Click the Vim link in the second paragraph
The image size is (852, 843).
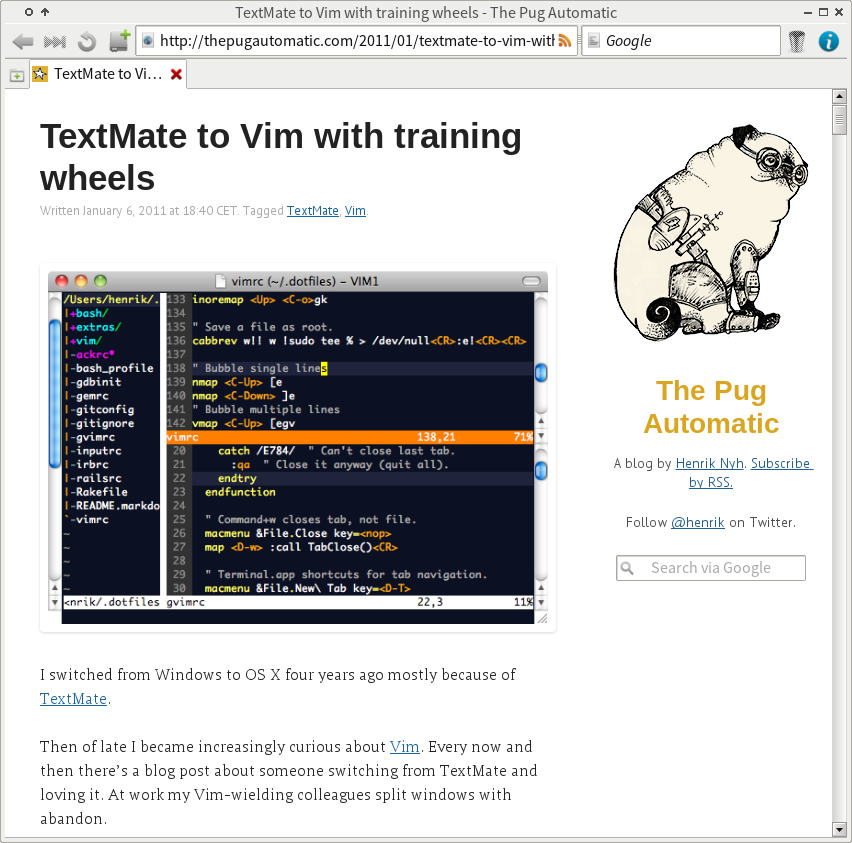pos(404,747)
